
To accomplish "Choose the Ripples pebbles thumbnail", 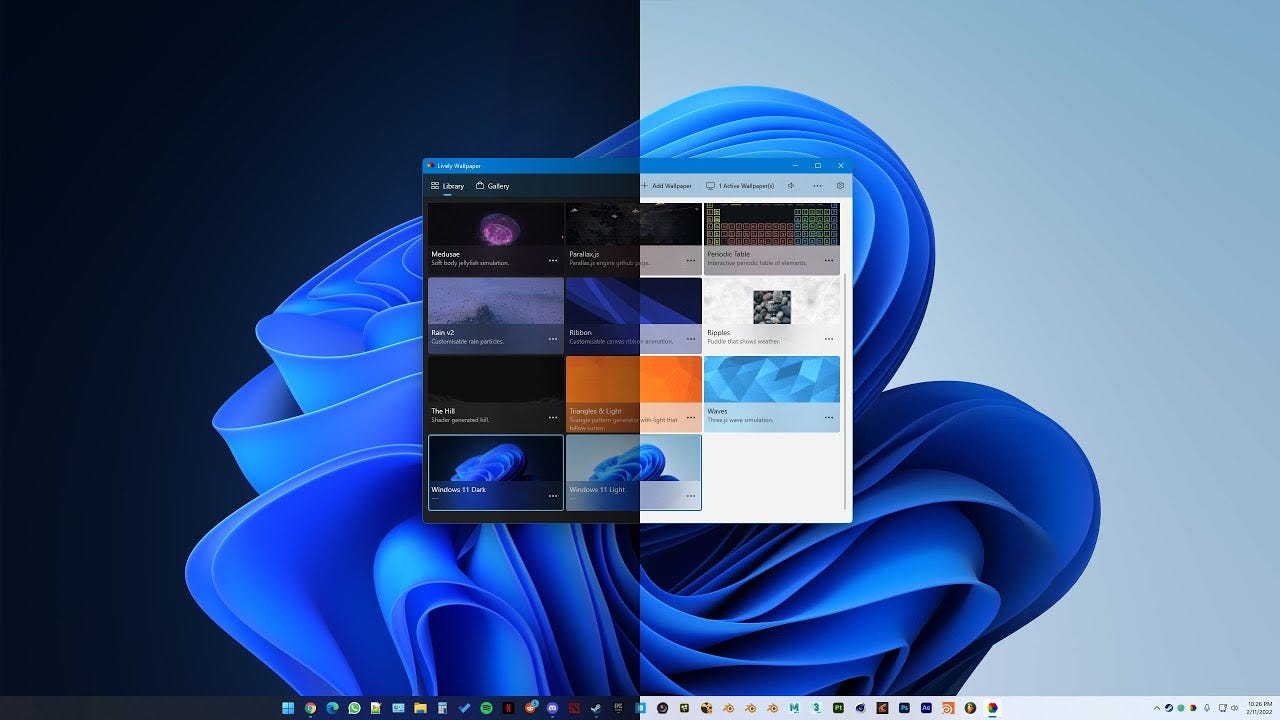I will coord(772,301).
